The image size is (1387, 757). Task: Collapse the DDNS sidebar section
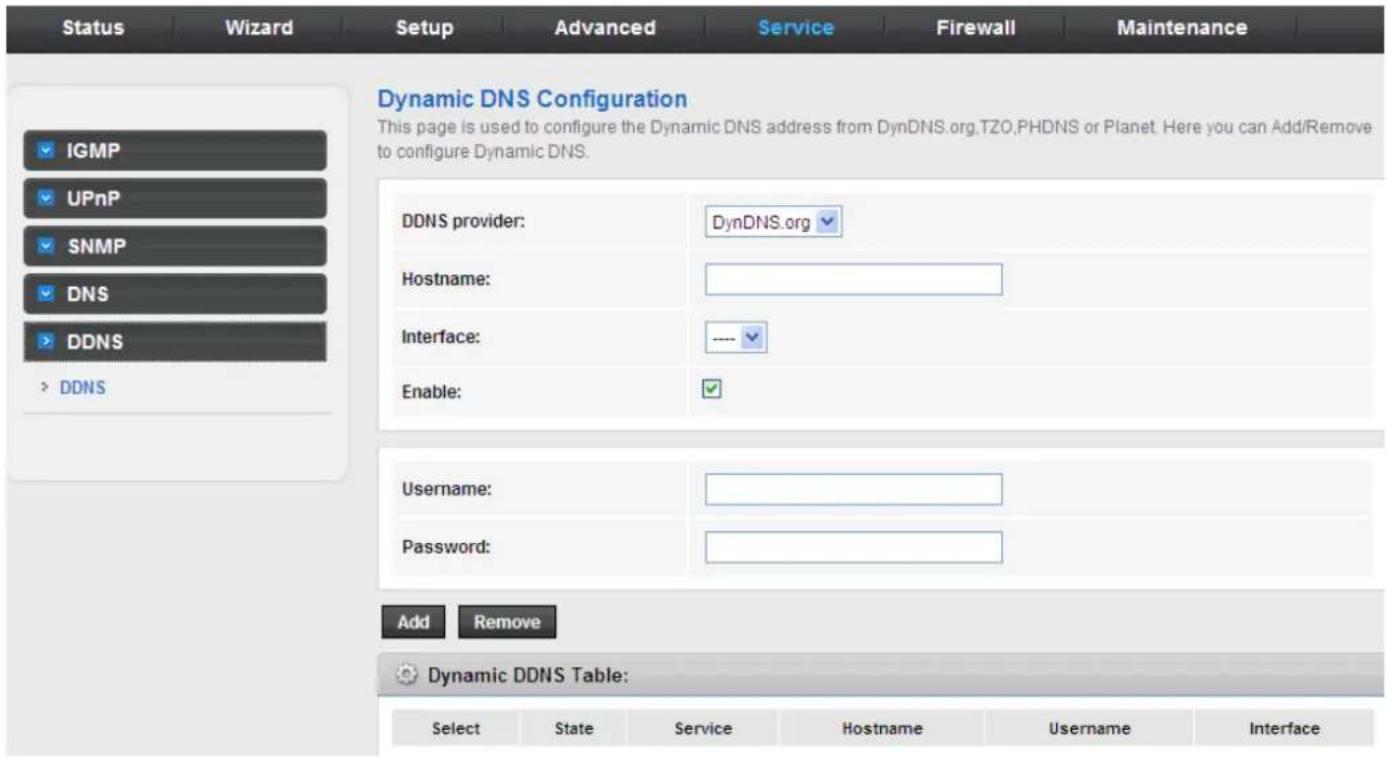tap(175, 342)
